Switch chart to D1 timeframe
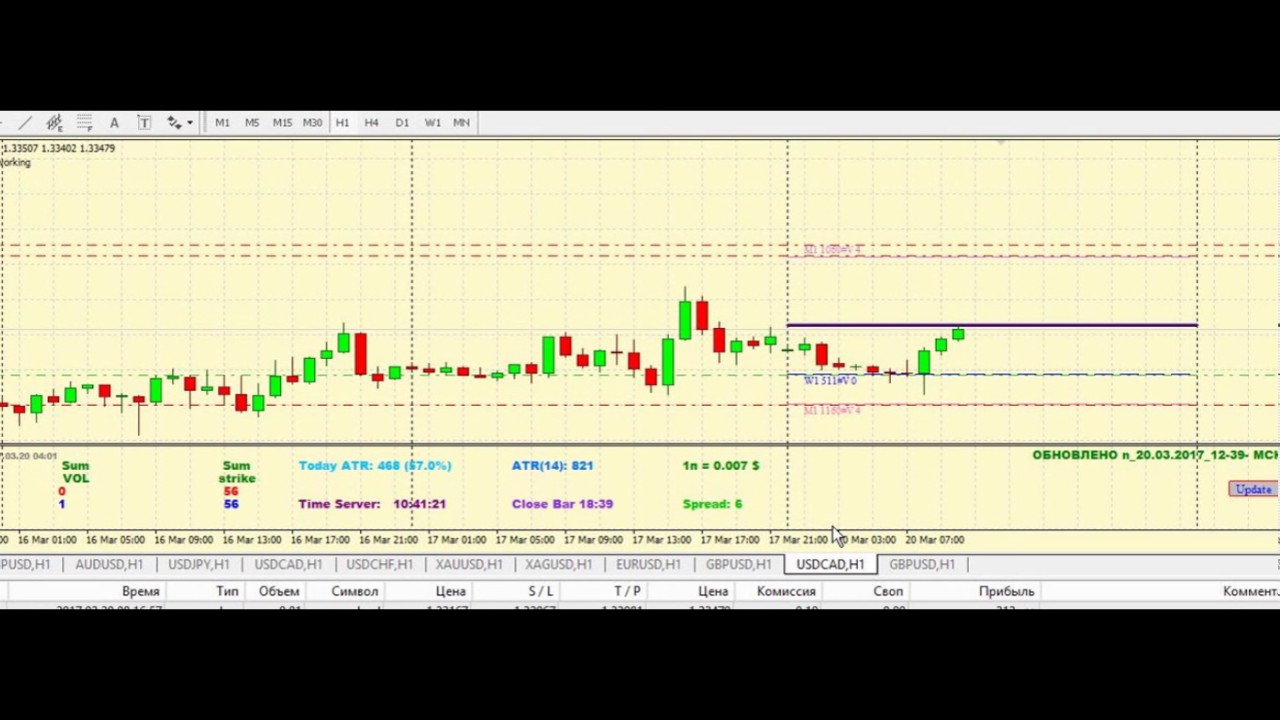The image size is (1280, 720). tap(401, 122)
